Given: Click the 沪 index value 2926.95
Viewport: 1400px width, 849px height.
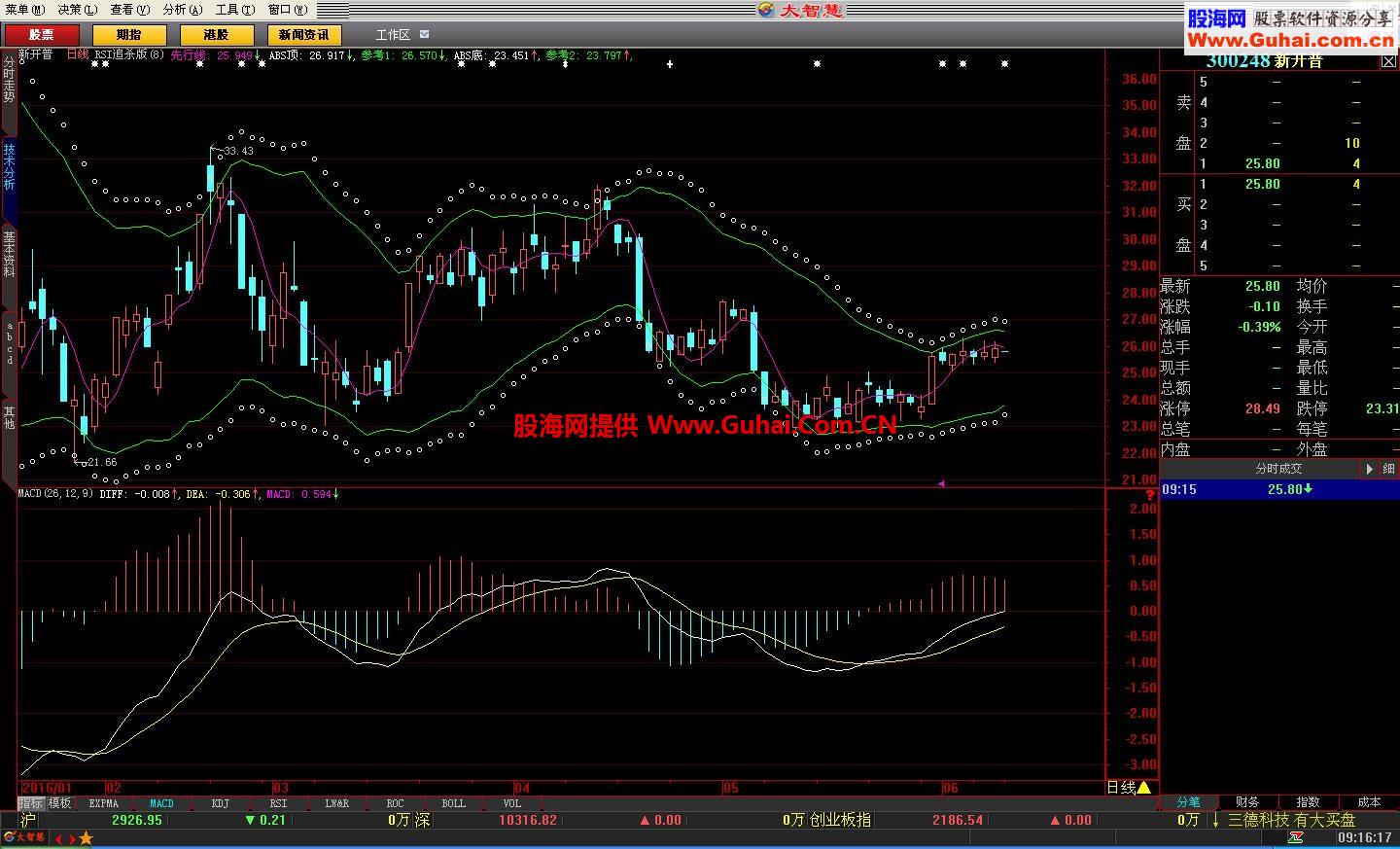Looking at the screenshot, I should 137,820.
